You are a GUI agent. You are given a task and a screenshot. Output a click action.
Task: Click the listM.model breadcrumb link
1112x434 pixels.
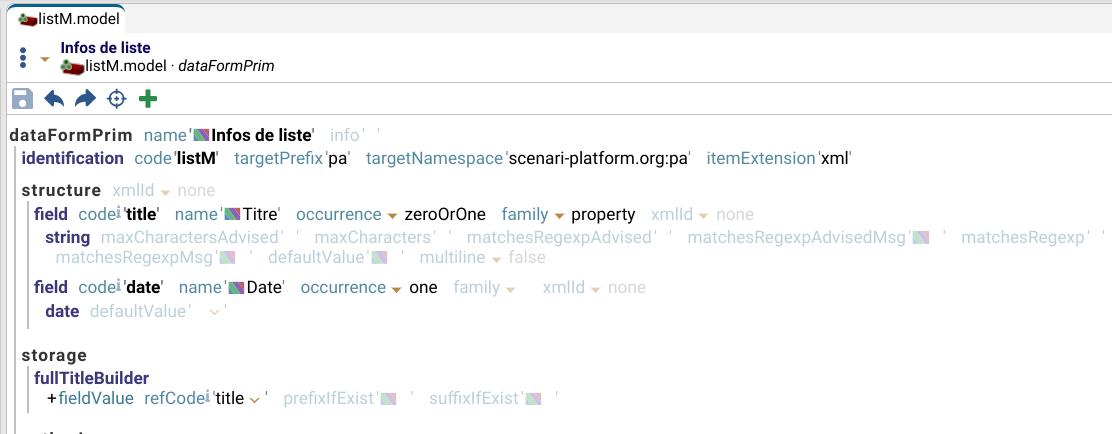coord(127,66)
